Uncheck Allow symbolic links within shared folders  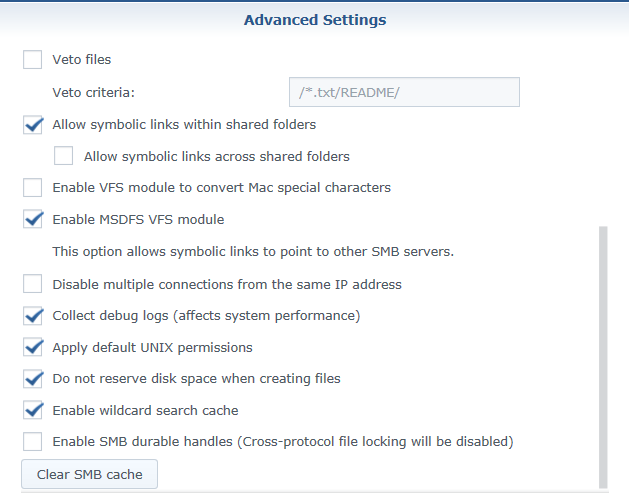click(32, 124)
